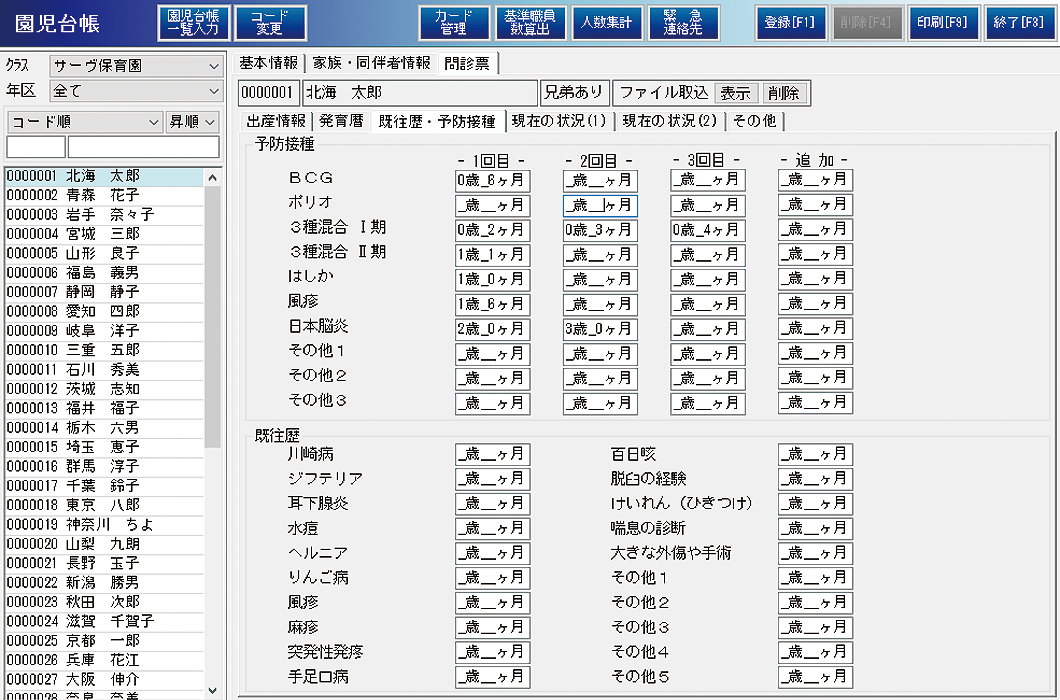1060x700 pixels.
Task: Open コード変更 from the top toolbar
Action: pos(270,23)
